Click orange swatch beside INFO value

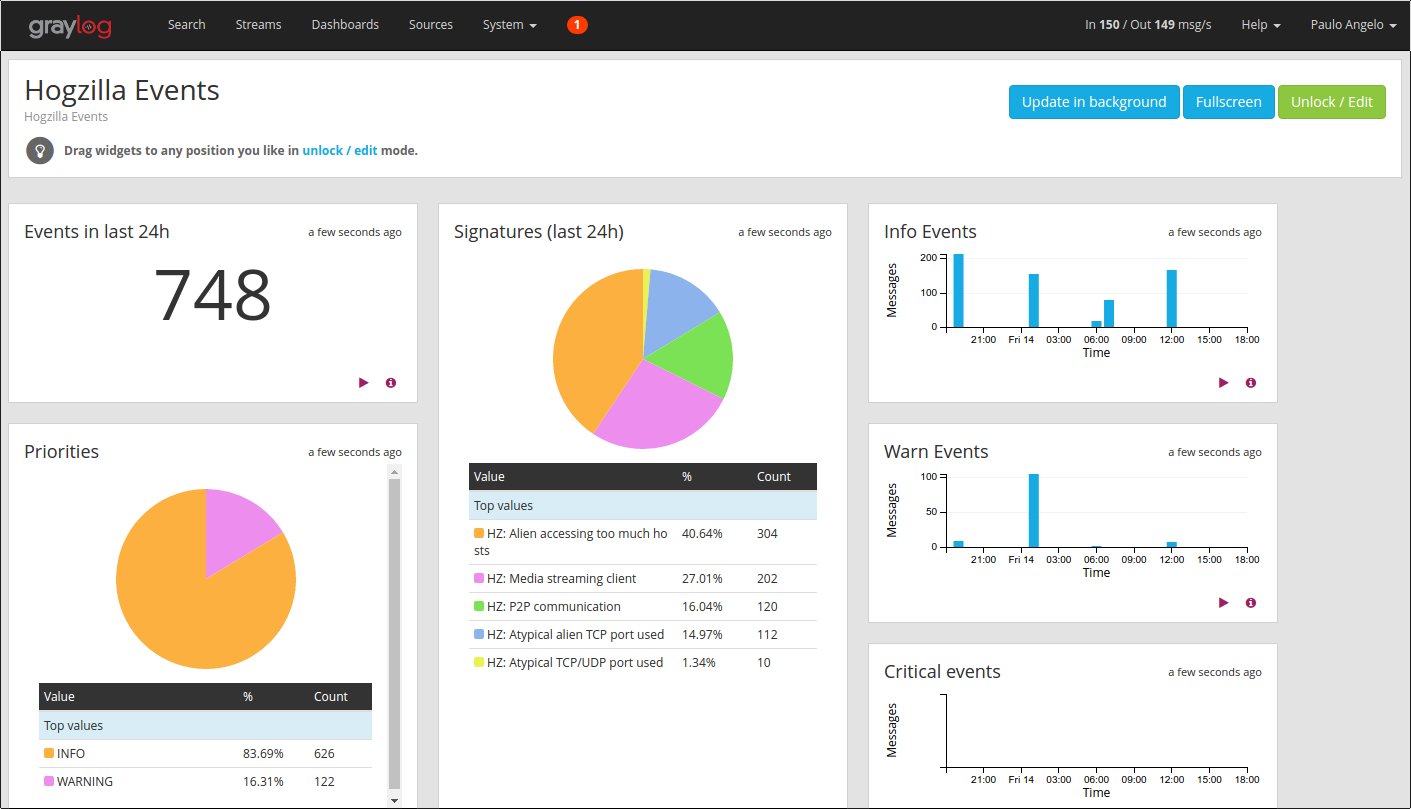pos(49,753)
